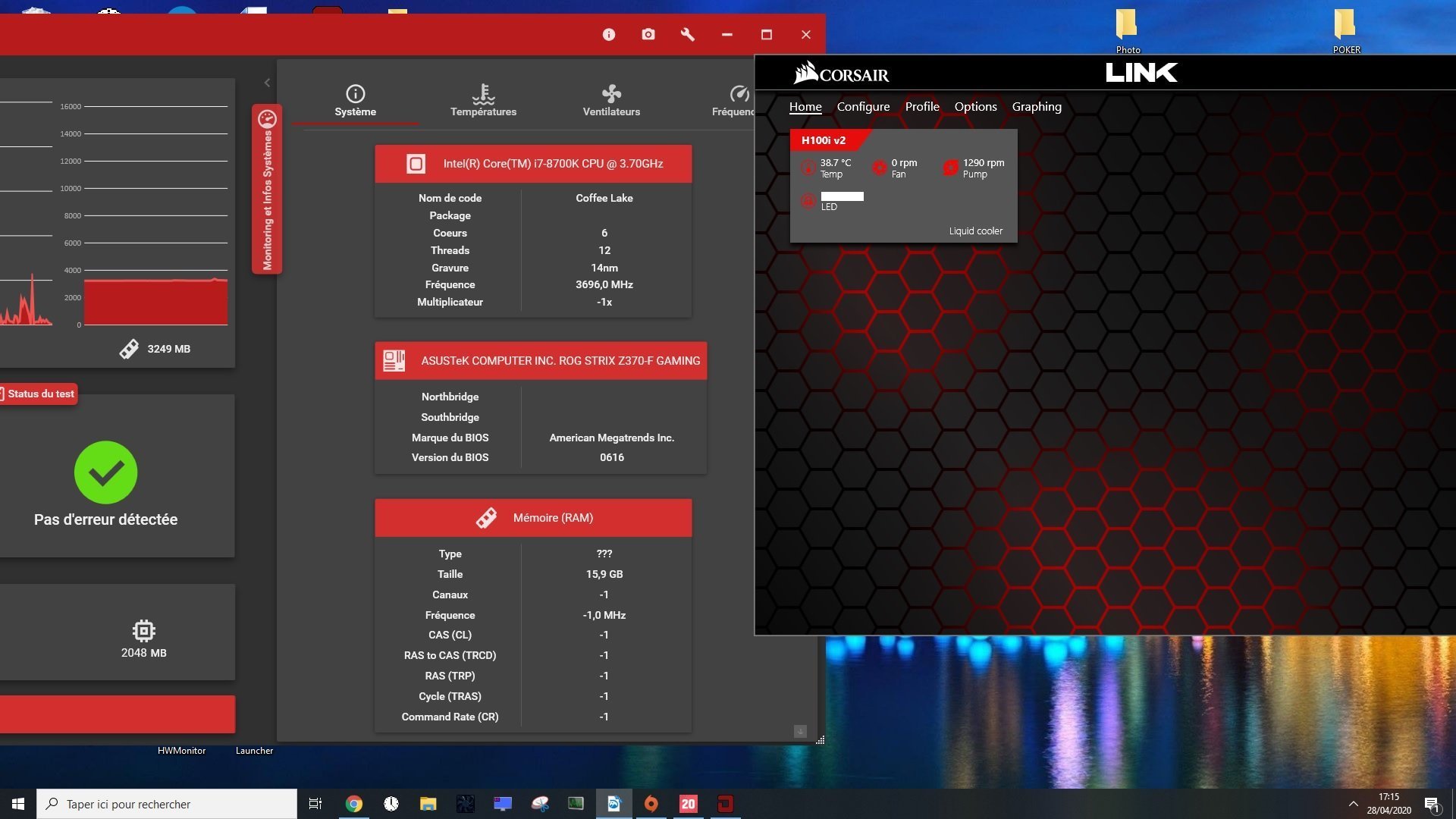Open the Home tab in Corsair Link
The width and height of the screenshot is (1456, 819).
point(805,107)
